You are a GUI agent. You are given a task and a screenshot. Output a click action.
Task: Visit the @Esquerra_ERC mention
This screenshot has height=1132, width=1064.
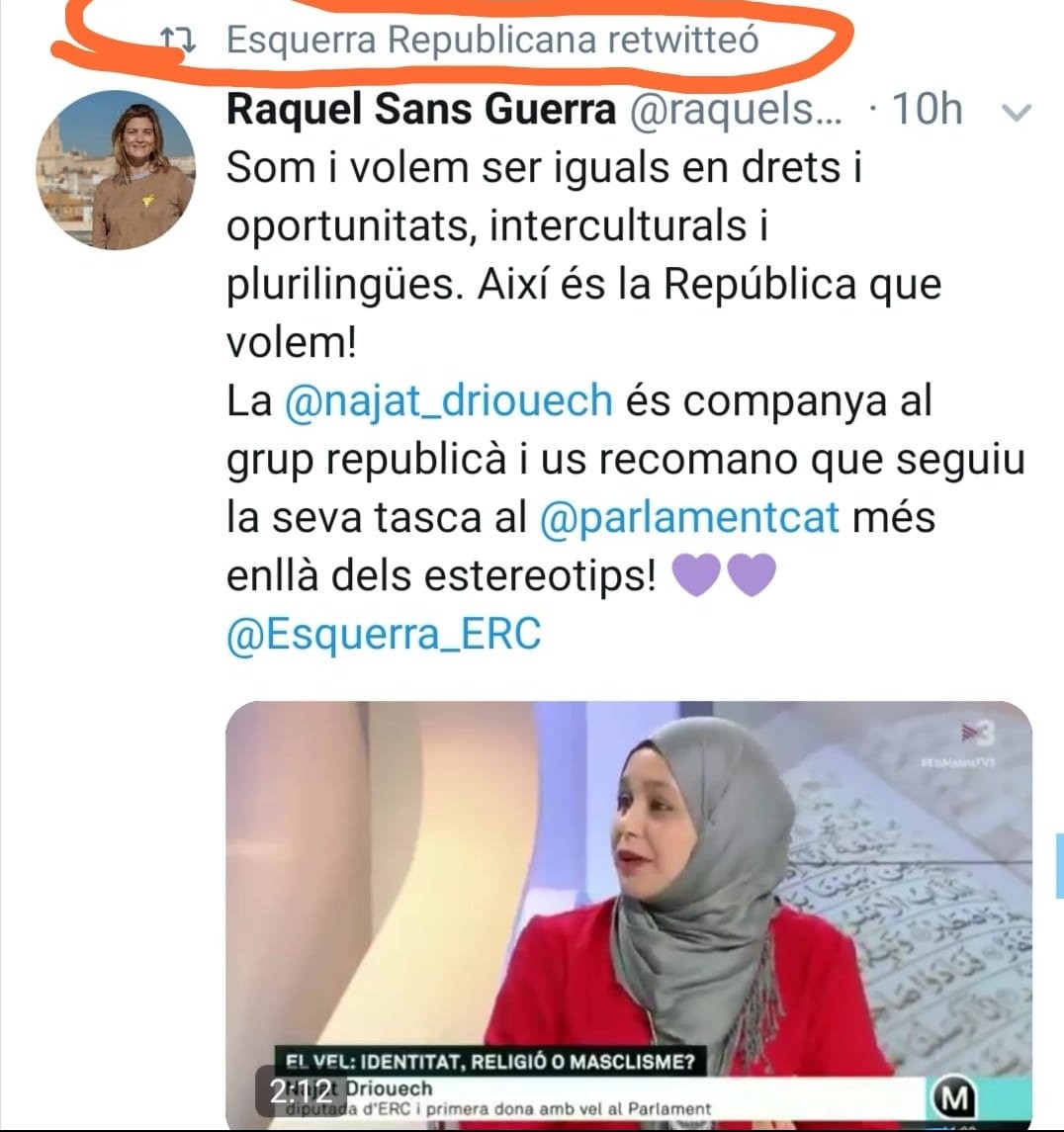384,636
